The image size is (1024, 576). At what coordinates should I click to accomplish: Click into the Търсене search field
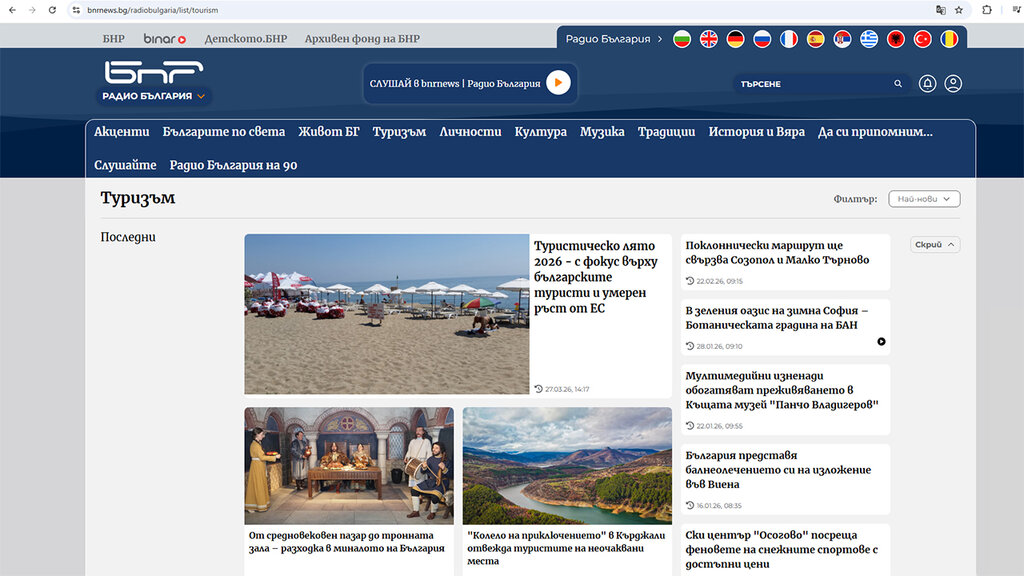click(x=810, y=84)
